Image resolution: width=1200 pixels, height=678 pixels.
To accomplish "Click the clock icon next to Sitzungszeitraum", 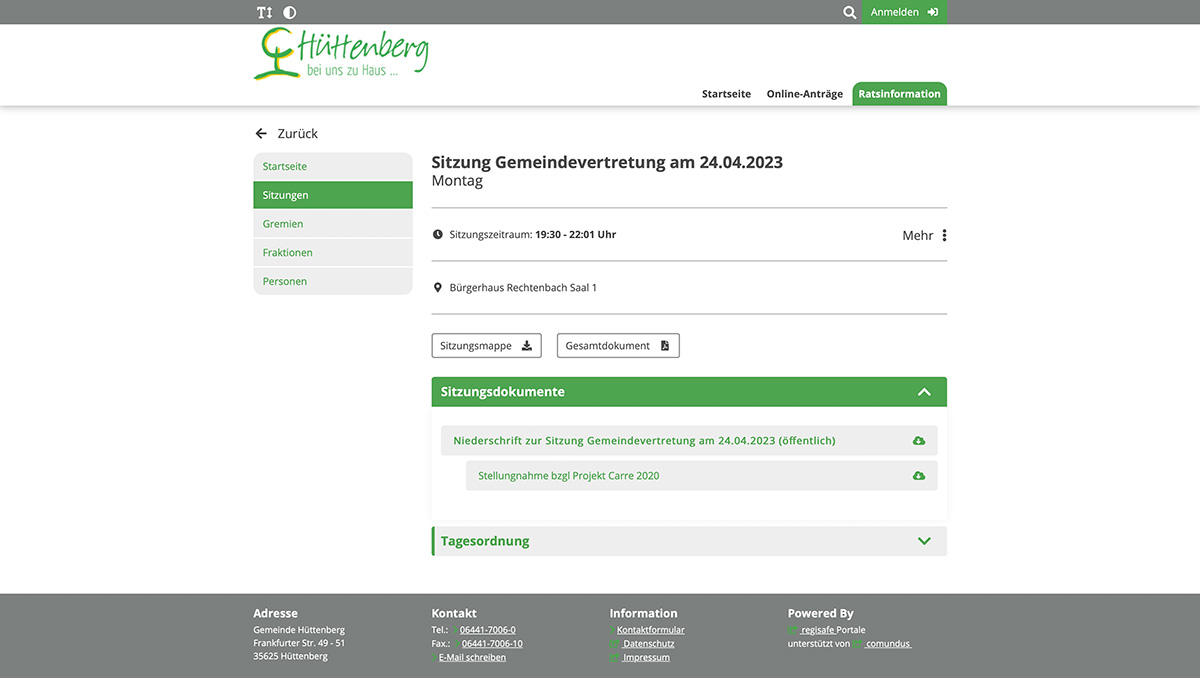I will (437, 233).
